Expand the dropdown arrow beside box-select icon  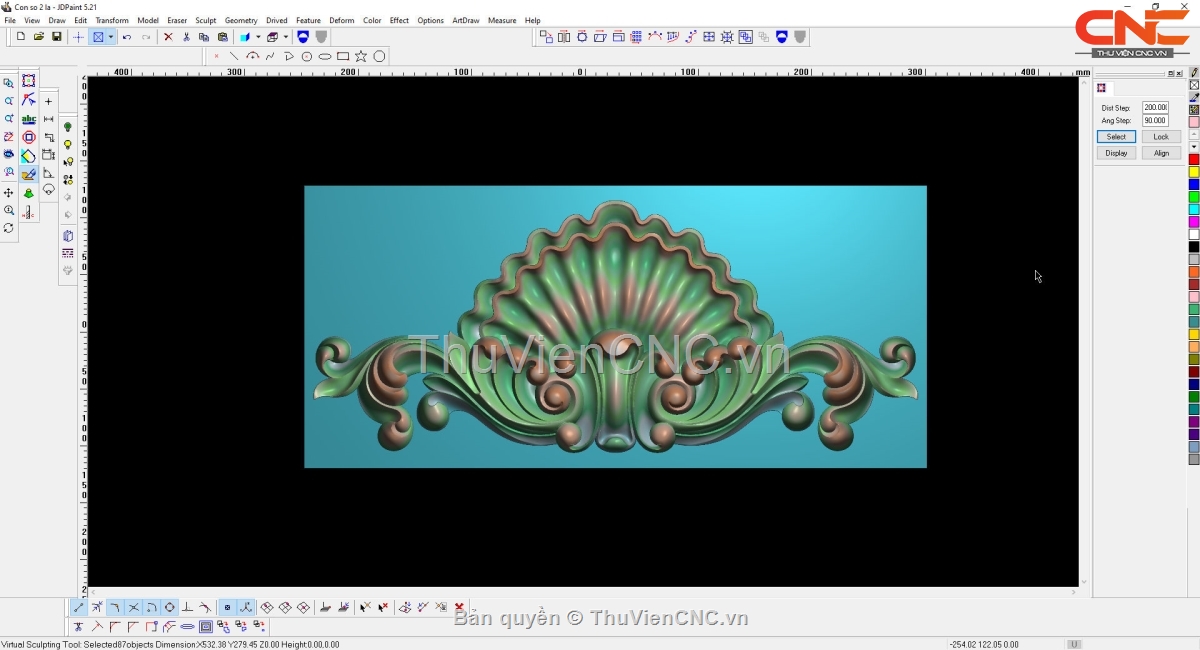tap(110, 37)
